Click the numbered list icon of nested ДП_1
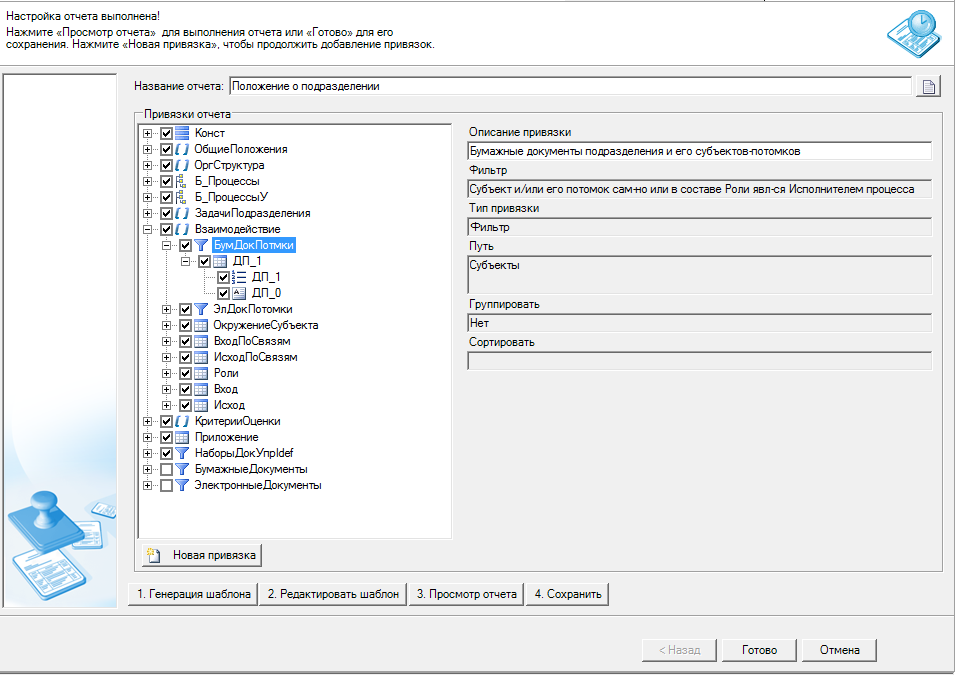 239,277
